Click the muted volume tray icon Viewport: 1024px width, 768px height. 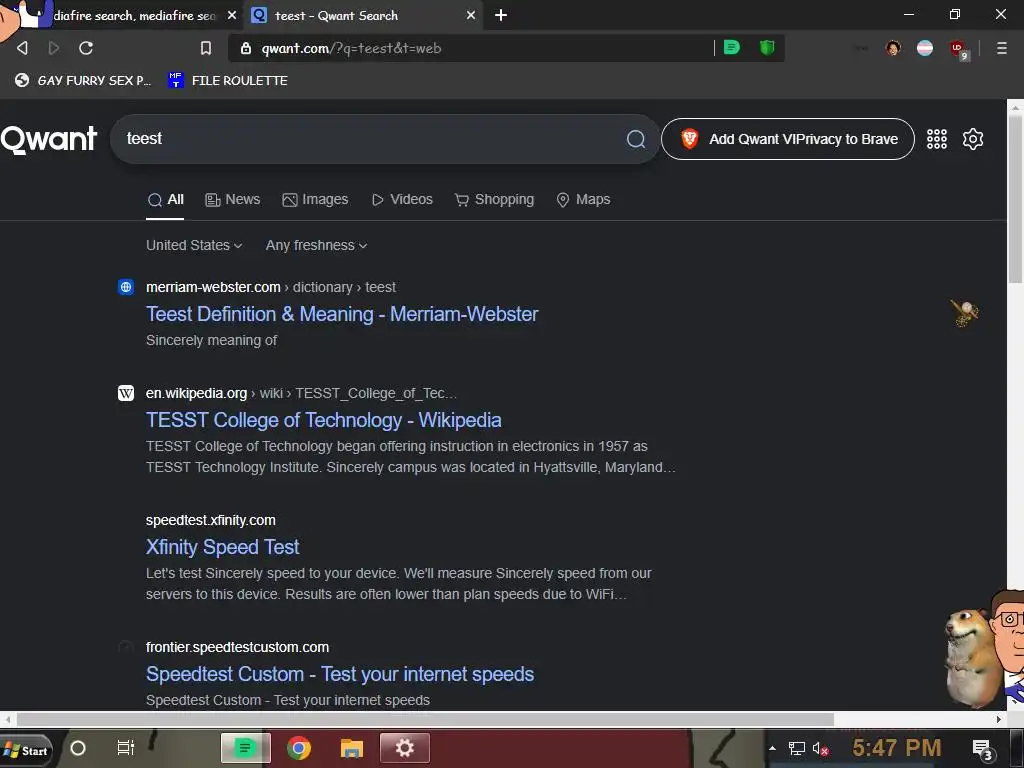pyautogui.click(x=820, y=749)
